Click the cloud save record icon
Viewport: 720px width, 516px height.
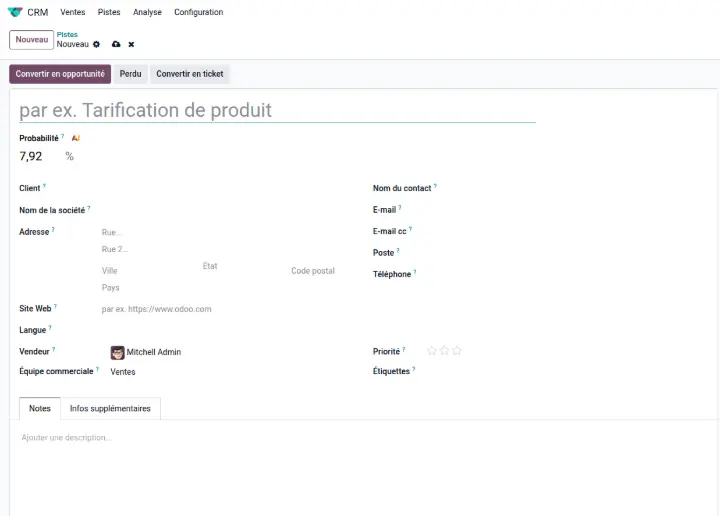(x=116, y=44)
